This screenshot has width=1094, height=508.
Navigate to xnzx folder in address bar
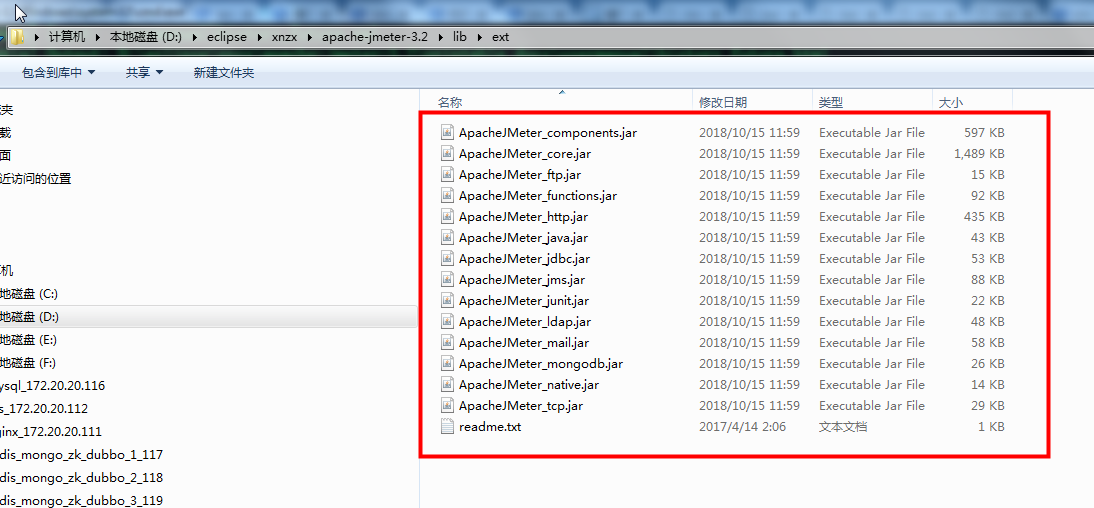point(284,37)
